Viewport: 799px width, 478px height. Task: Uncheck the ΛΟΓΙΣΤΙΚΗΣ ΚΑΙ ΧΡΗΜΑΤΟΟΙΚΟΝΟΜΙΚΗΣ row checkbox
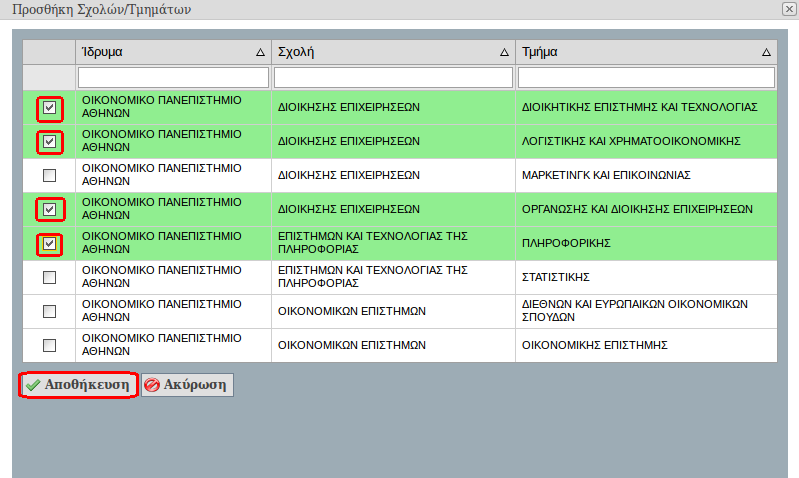pos(49,142)
